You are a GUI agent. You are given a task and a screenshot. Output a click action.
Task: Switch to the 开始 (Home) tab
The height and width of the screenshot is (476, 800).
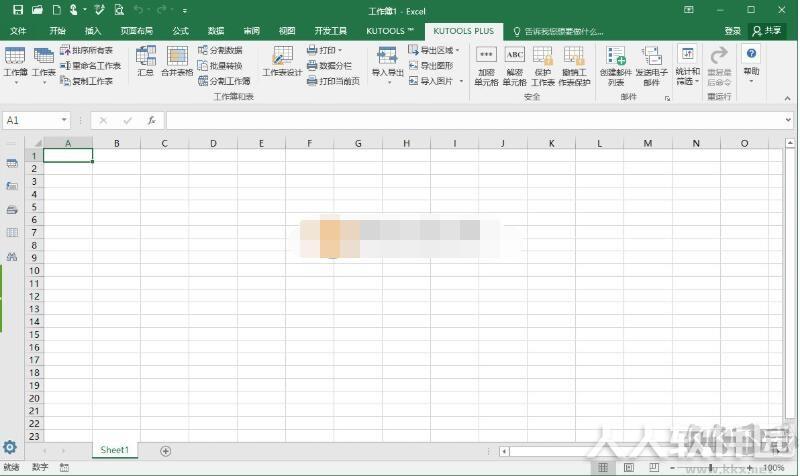point(58,31)
